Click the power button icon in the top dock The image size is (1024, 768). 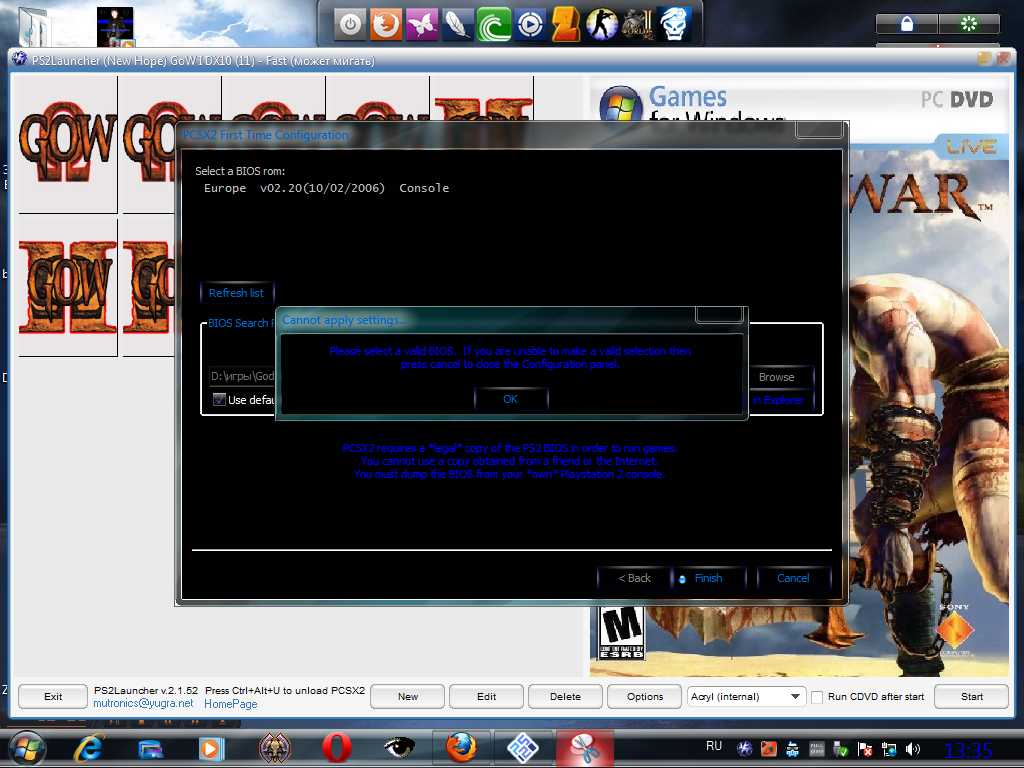(x=350, y=25)
